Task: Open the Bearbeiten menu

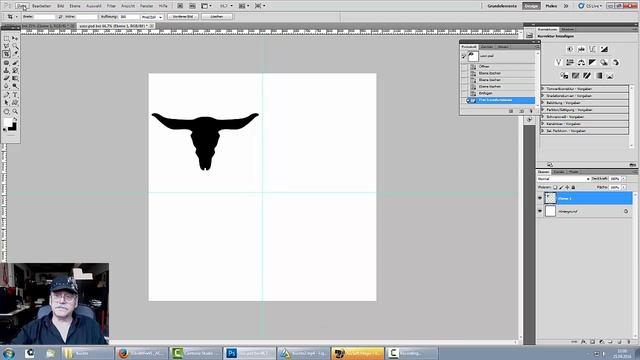Action: click(42, 6)
